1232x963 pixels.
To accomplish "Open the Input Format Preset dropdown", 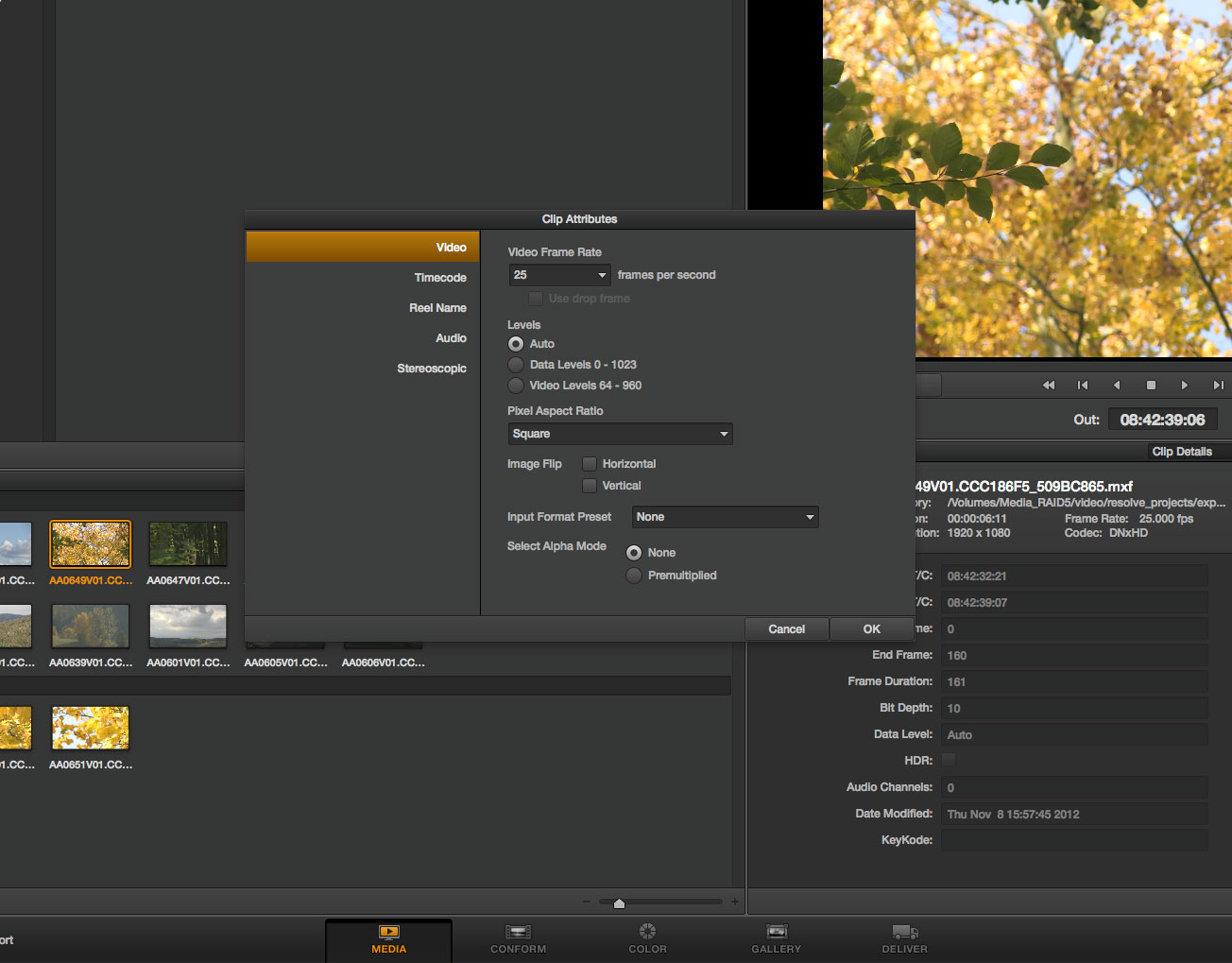I will [725, 517].
